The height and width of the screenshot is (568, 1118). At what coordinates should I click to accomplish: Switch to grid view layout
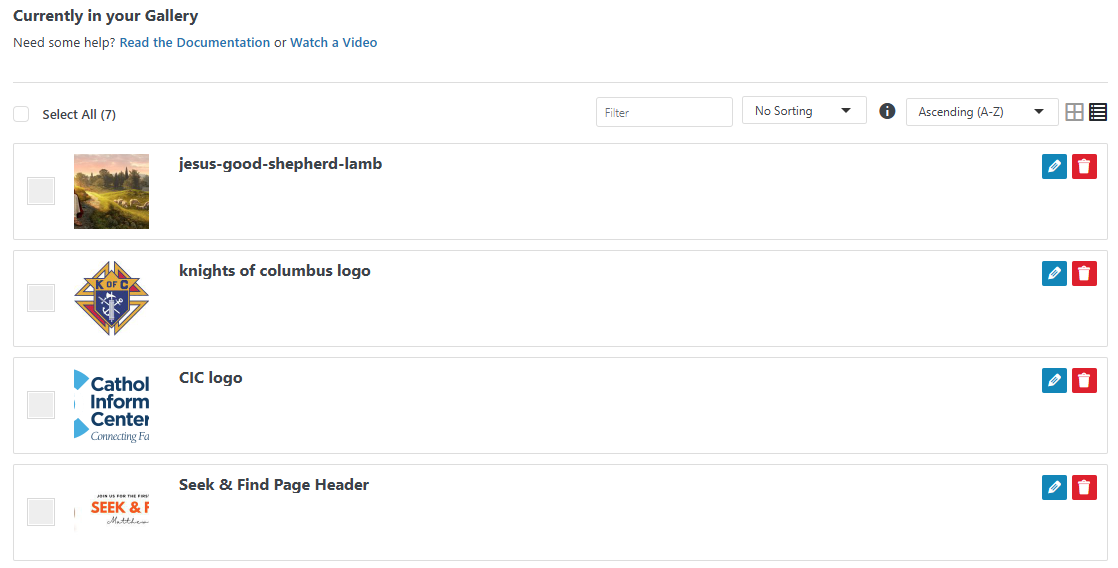tap(1074, 112)
